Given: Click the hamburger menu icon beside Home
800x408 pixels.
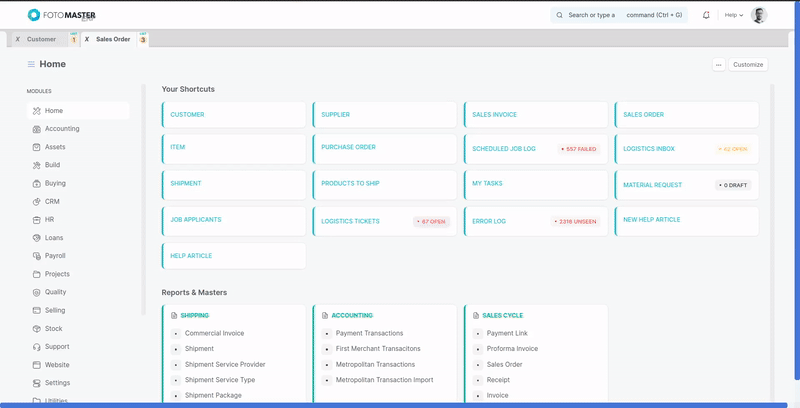Looking at the screenshot, I should [x=31, y=64].
